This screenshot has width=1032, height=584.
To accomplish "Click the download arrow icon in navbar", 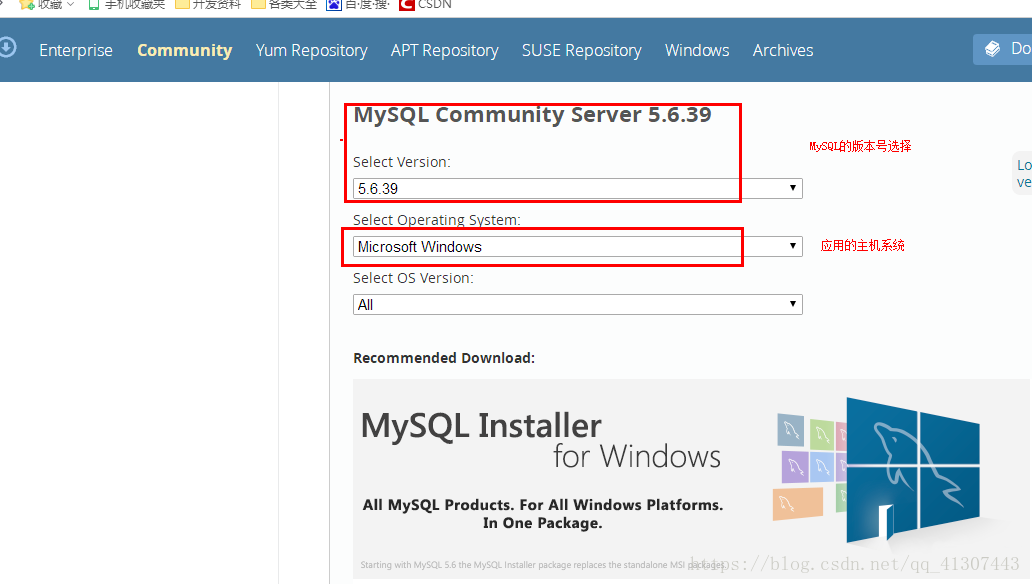I will pyautogui.click(x=7, y=48).
